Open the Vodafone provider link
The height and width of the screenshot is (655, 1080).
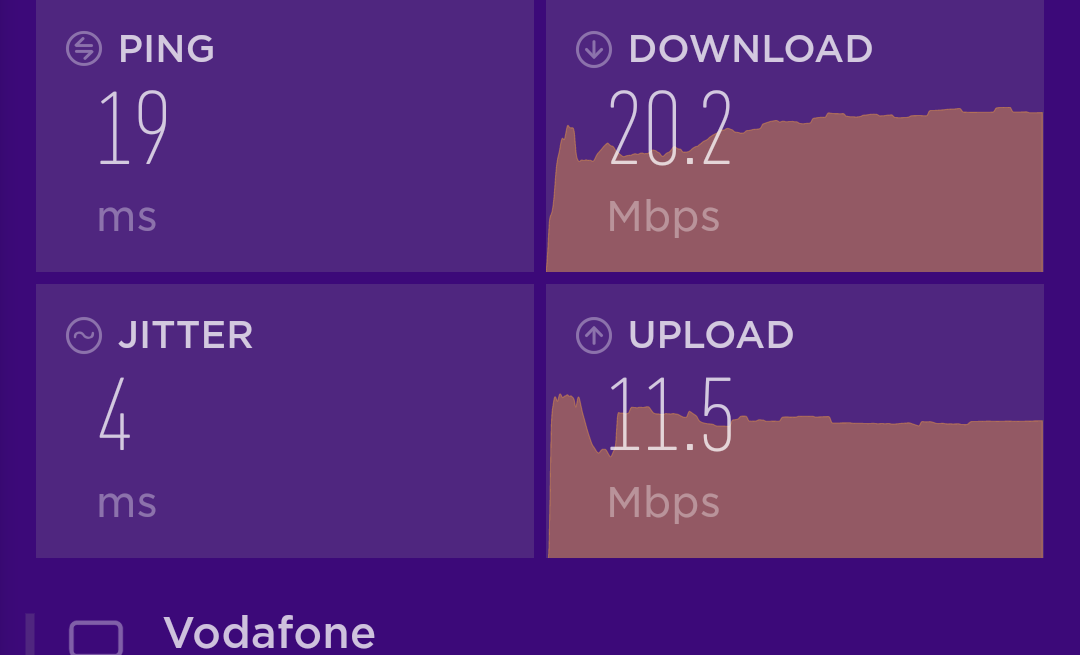click(269, 632)
